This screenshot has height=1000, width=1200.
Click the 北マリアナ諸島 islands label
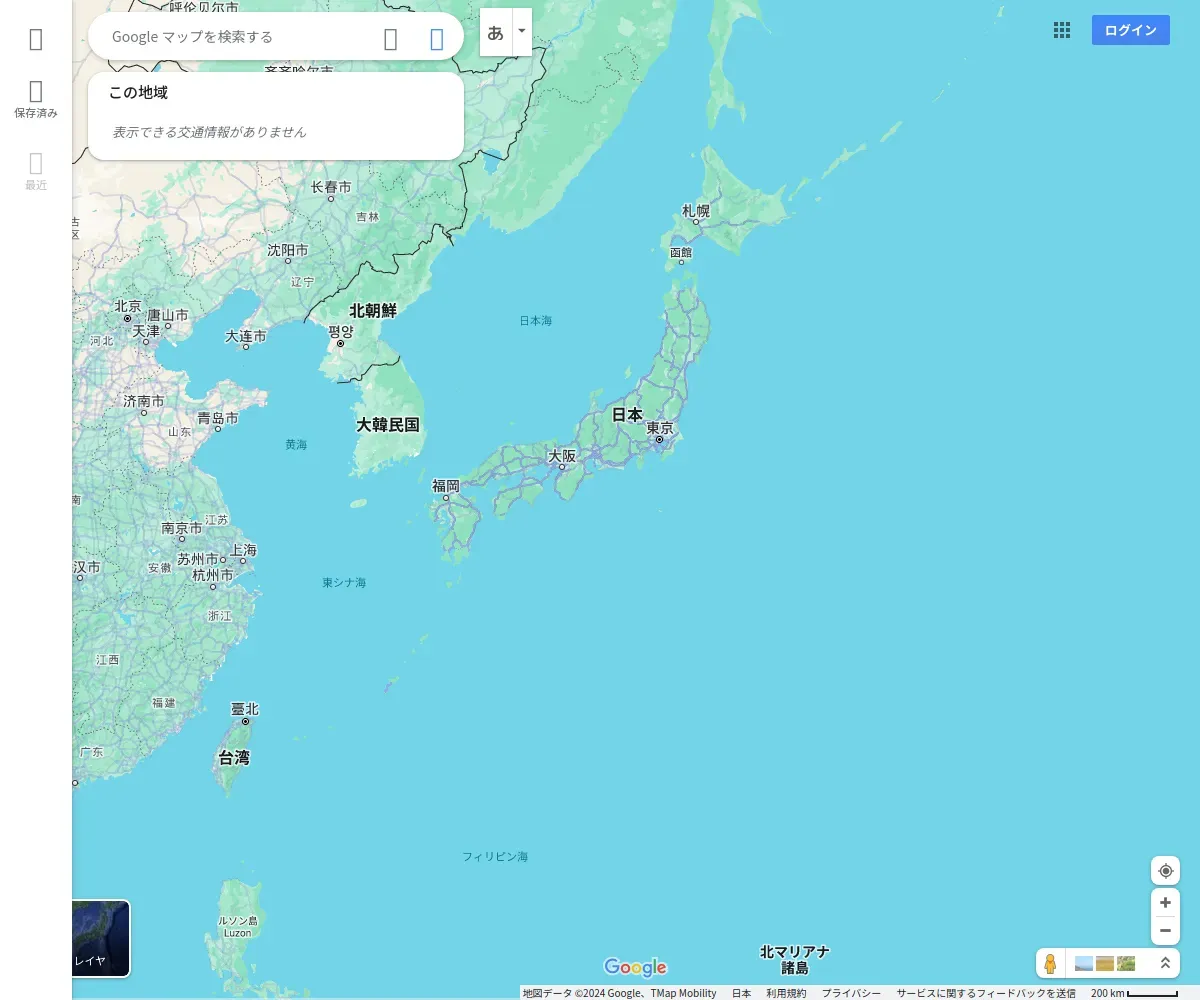795,960
